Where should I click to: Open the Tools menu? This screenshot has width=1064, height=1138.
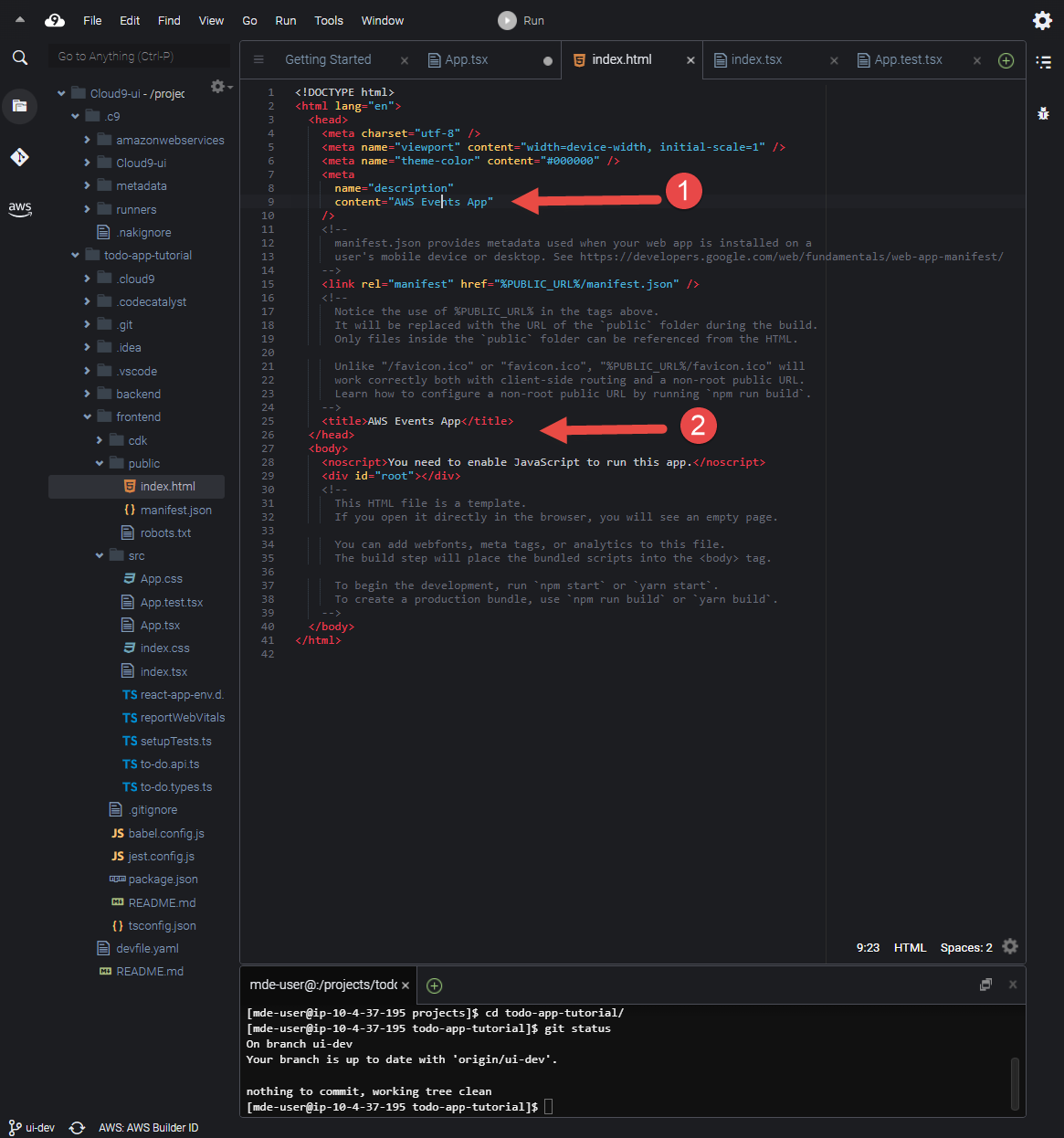(x=329, y=20)
